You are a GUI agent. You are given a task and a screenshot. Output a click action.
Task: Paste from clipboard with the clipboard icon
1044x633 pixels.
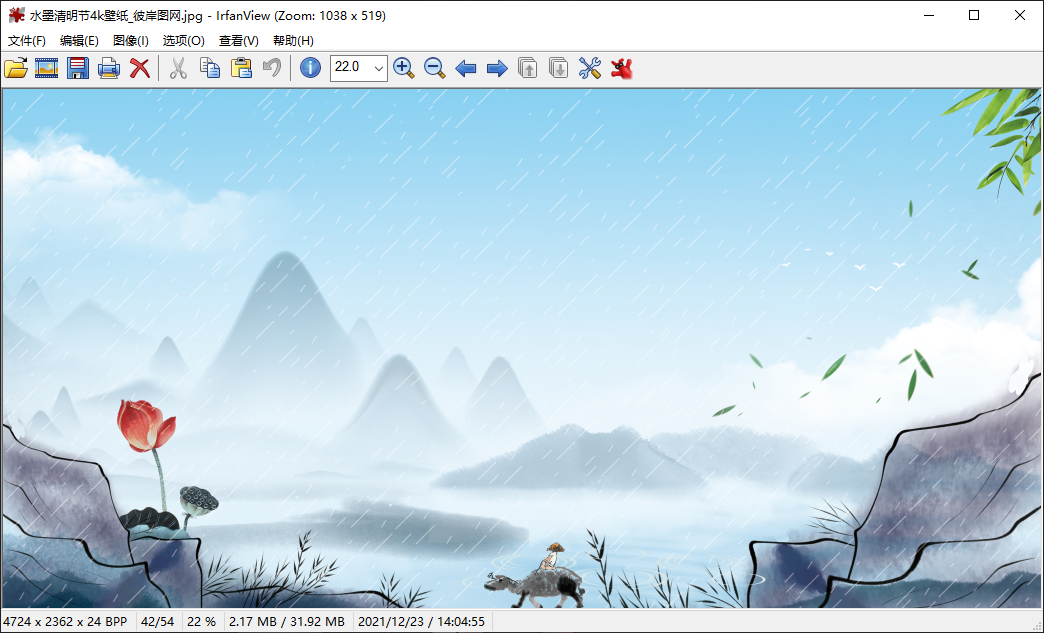click(x=241, y=68)
